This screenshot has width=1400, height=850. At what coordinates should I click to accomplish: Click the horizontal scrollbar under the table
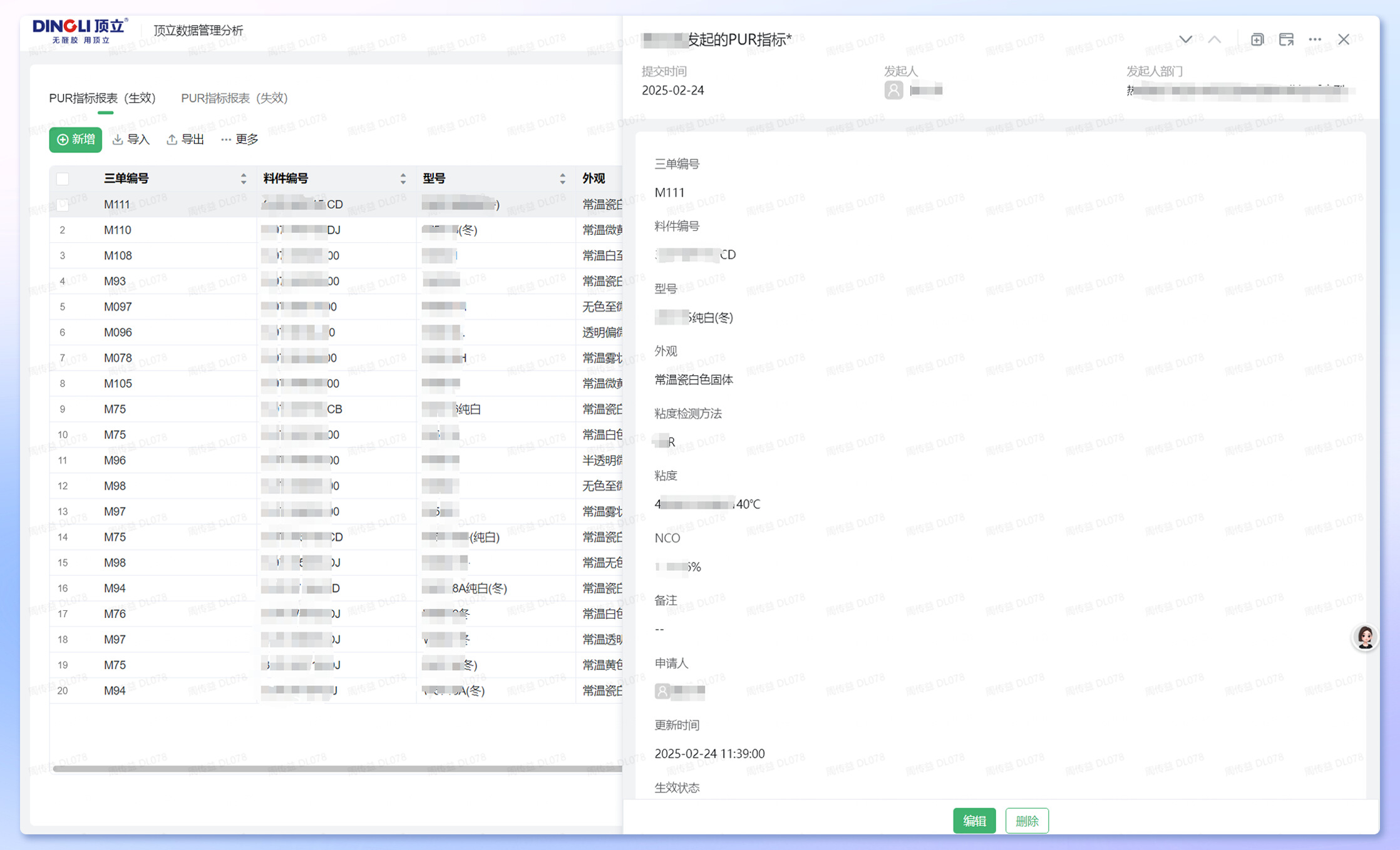click(337, 769)
